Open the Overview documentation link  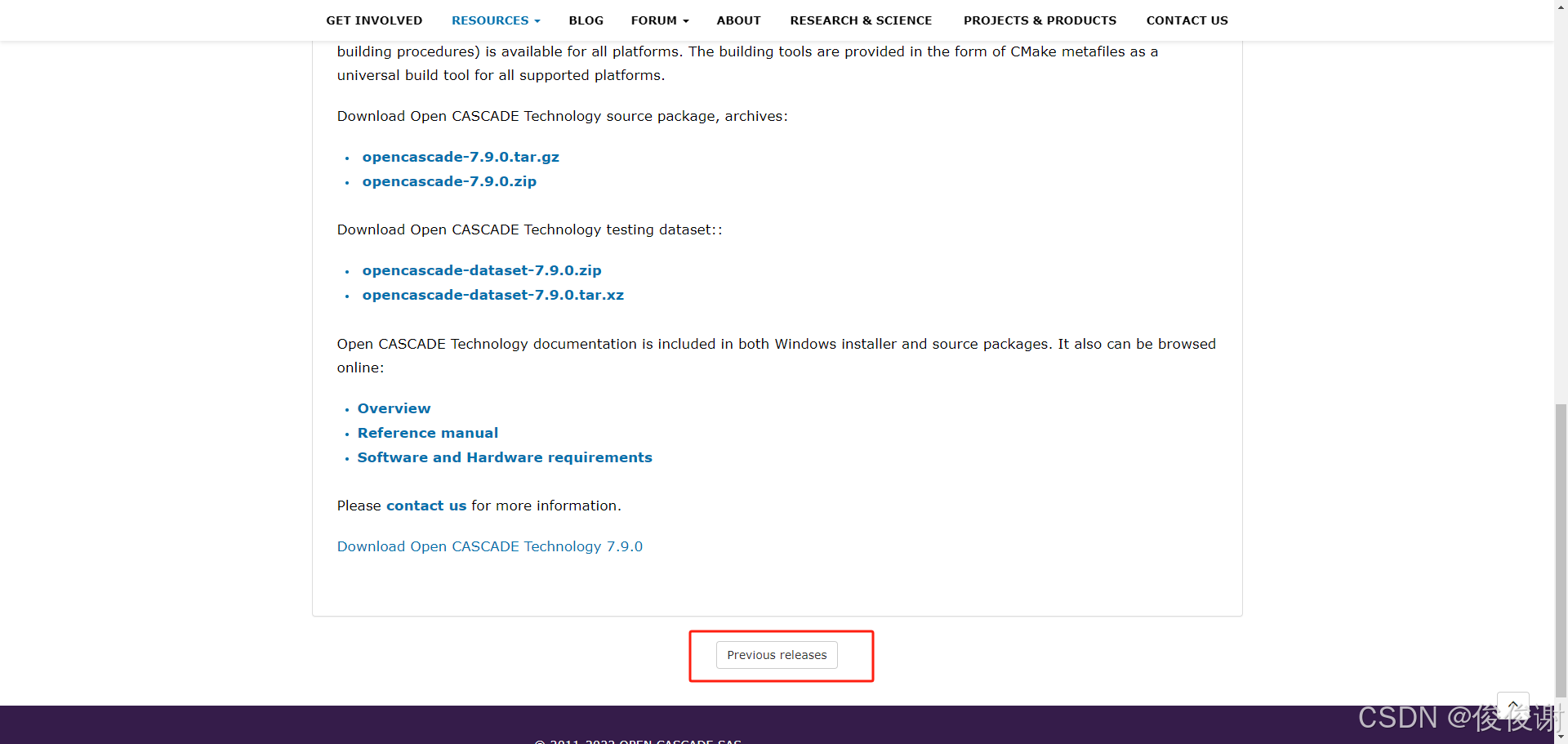[x=394, y=408]
